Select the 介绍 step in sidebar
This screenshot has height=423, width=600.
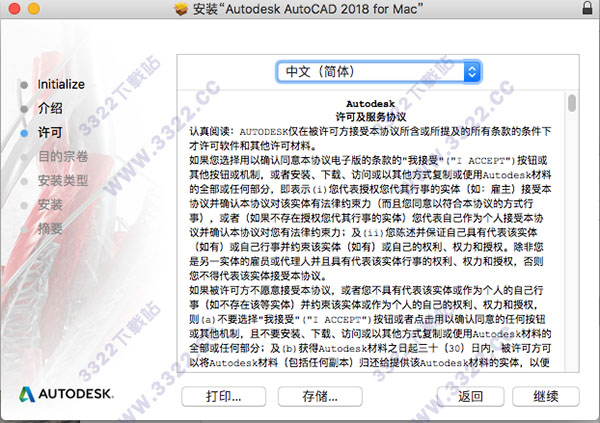pyautogui.click(x=50, y=108)
